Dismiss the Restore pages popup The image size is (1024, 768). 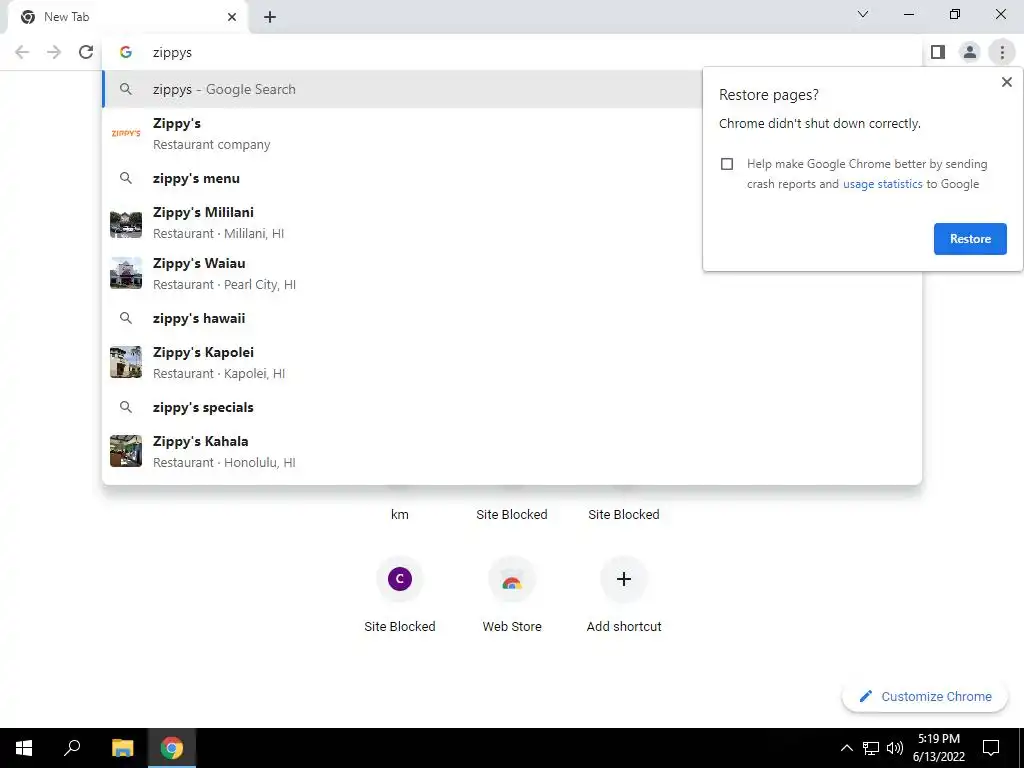[1006, 82]
